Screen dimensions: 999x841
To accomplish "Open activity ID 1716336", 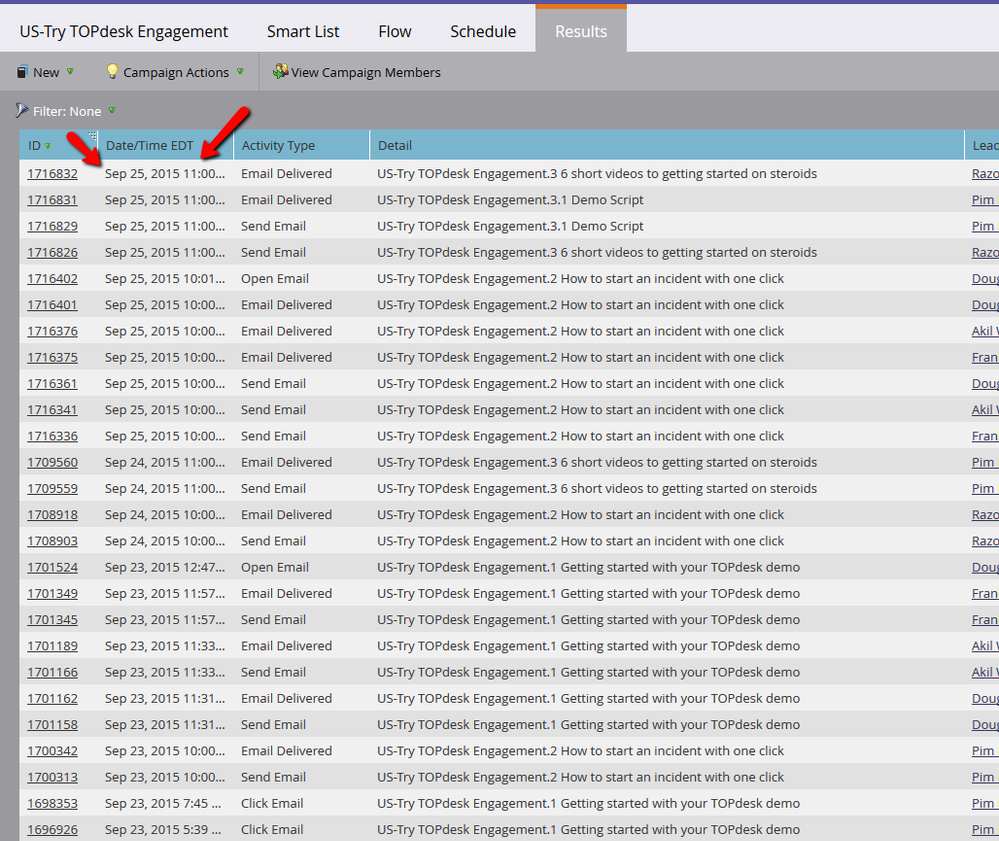I will click(x=52, y=436).
